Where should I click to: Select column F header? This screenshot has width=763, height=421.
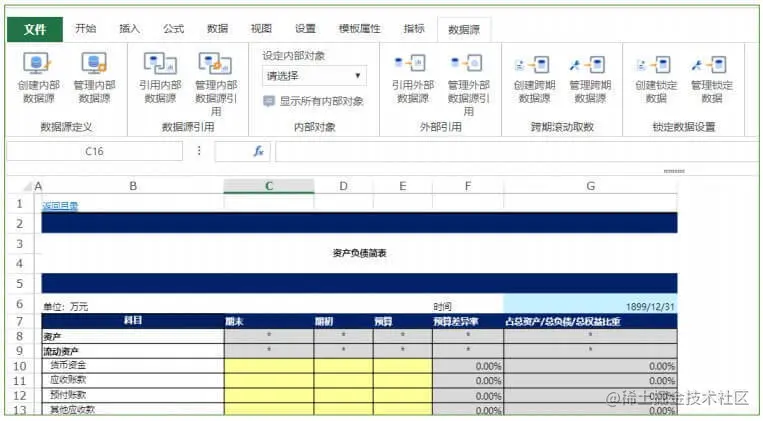(x=468, y=186)
